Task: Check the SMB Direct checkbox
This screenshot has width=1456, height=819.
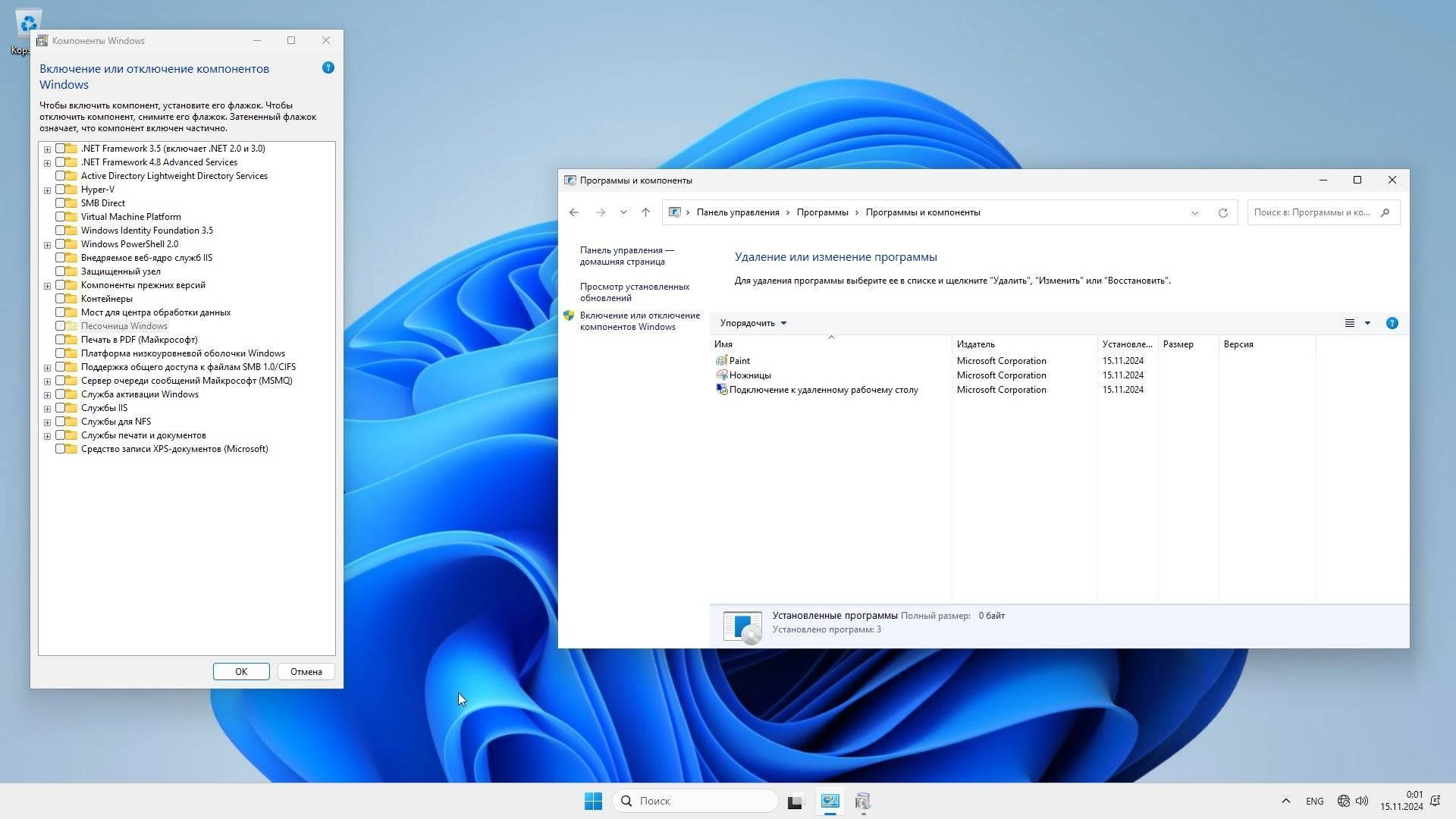Action: pos(60,203)
